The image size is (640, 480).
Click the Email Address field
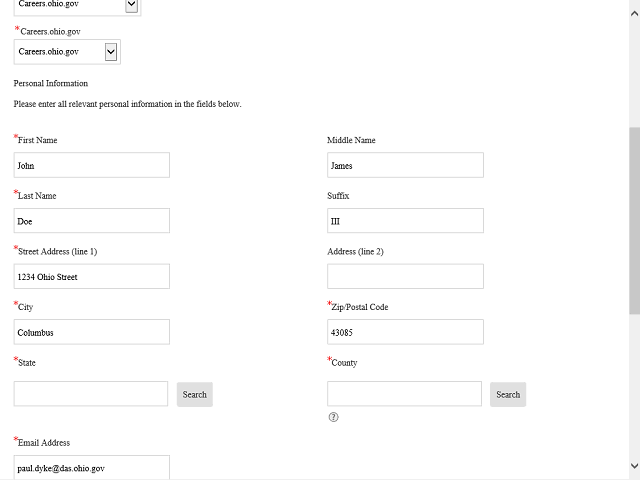[92, 468]
